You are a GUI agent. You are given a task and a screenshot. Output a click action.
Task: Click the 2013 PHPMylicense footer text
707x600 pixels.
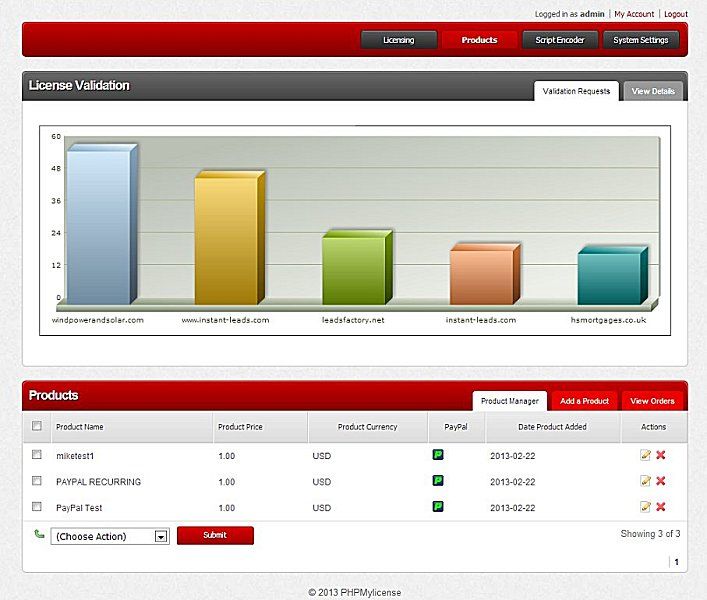(354, 592)
